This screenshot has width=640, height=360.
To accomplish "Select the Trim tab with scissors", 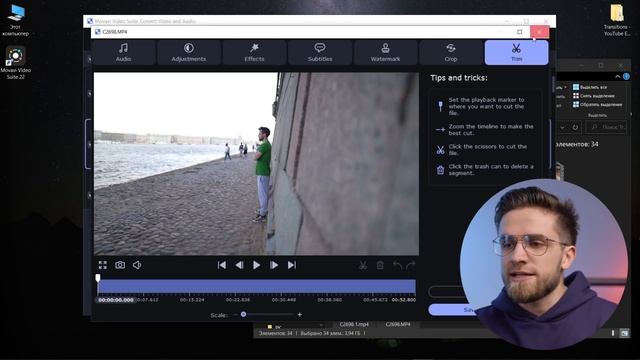I will (x=516, y=52).
